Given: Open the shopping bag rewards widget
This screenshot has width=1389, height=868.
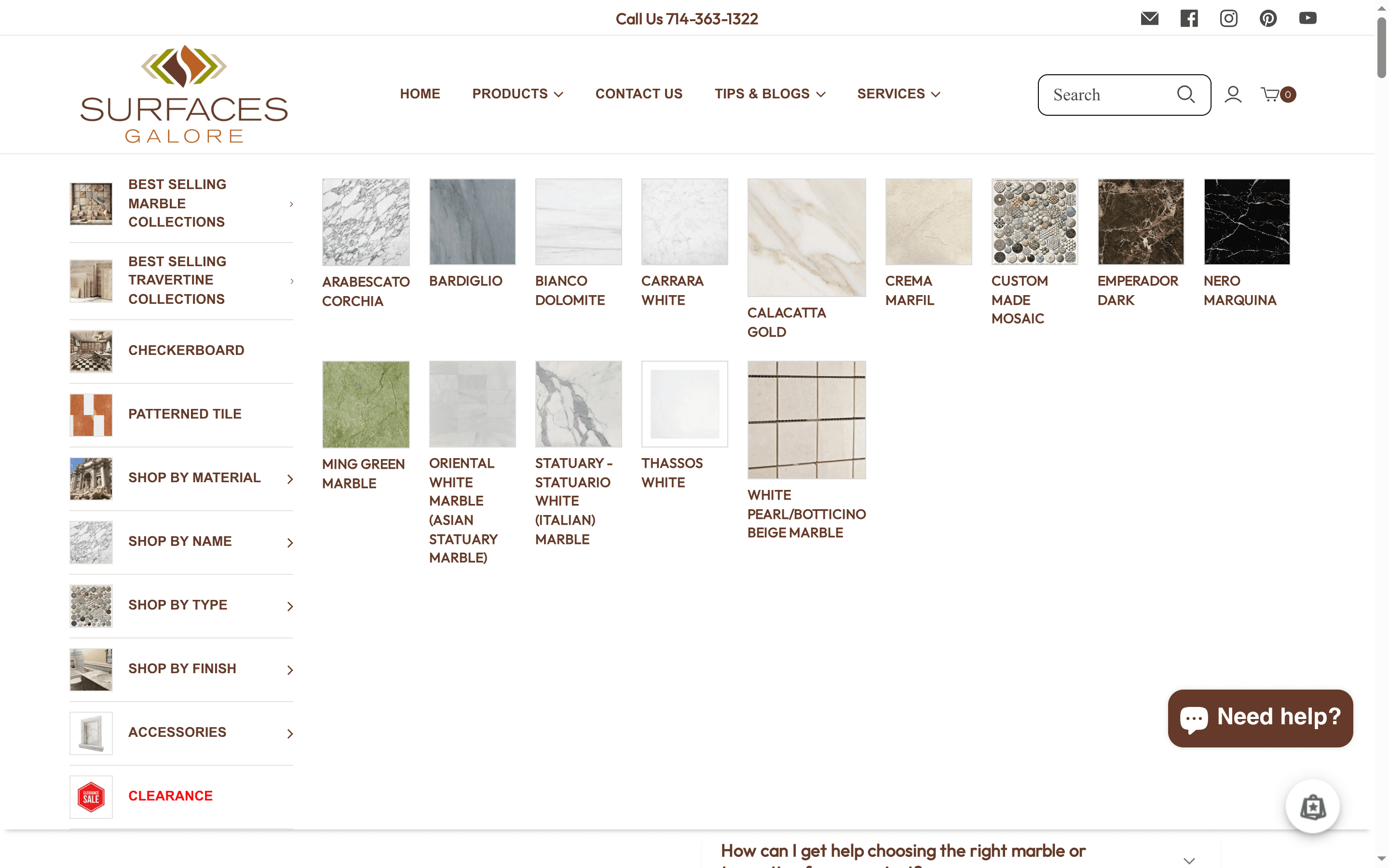Looking at the screenshot, I should 1313,806.
